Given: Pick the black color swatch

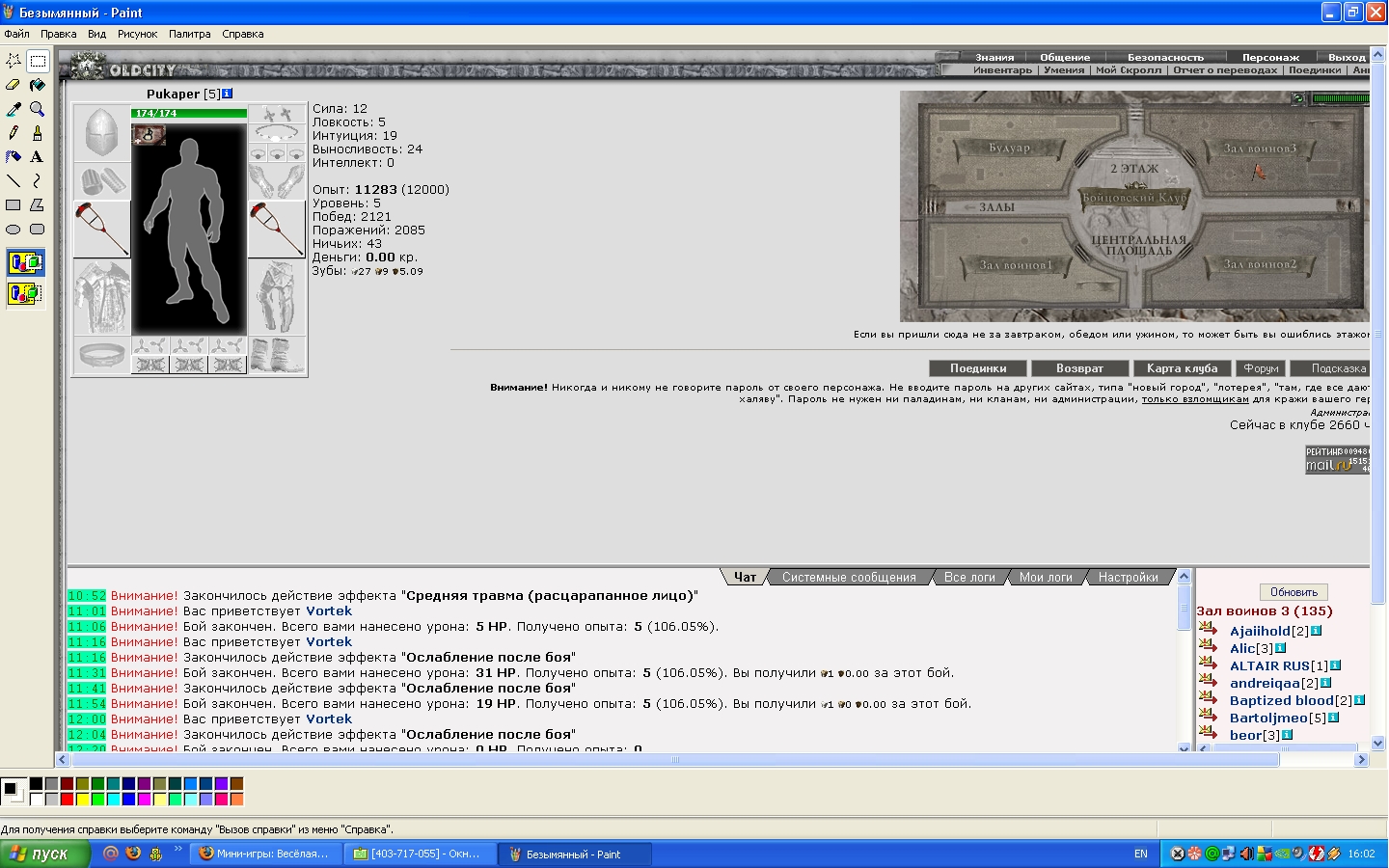Looking at the screenshot, I should point(36,784).
